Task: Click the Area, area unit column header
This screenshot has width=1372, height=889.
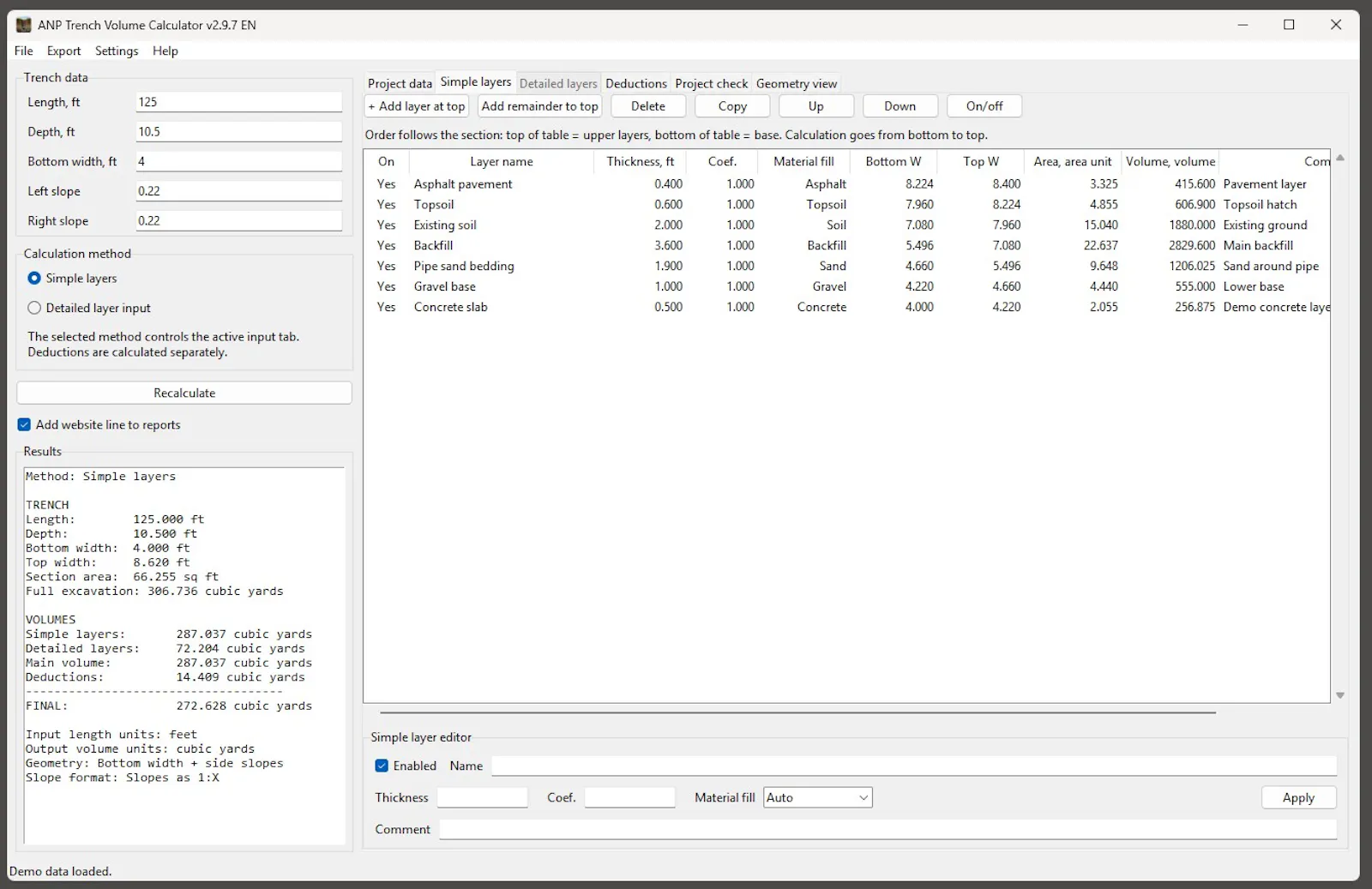Action: pyautogui.click(x=1072, y=161)
